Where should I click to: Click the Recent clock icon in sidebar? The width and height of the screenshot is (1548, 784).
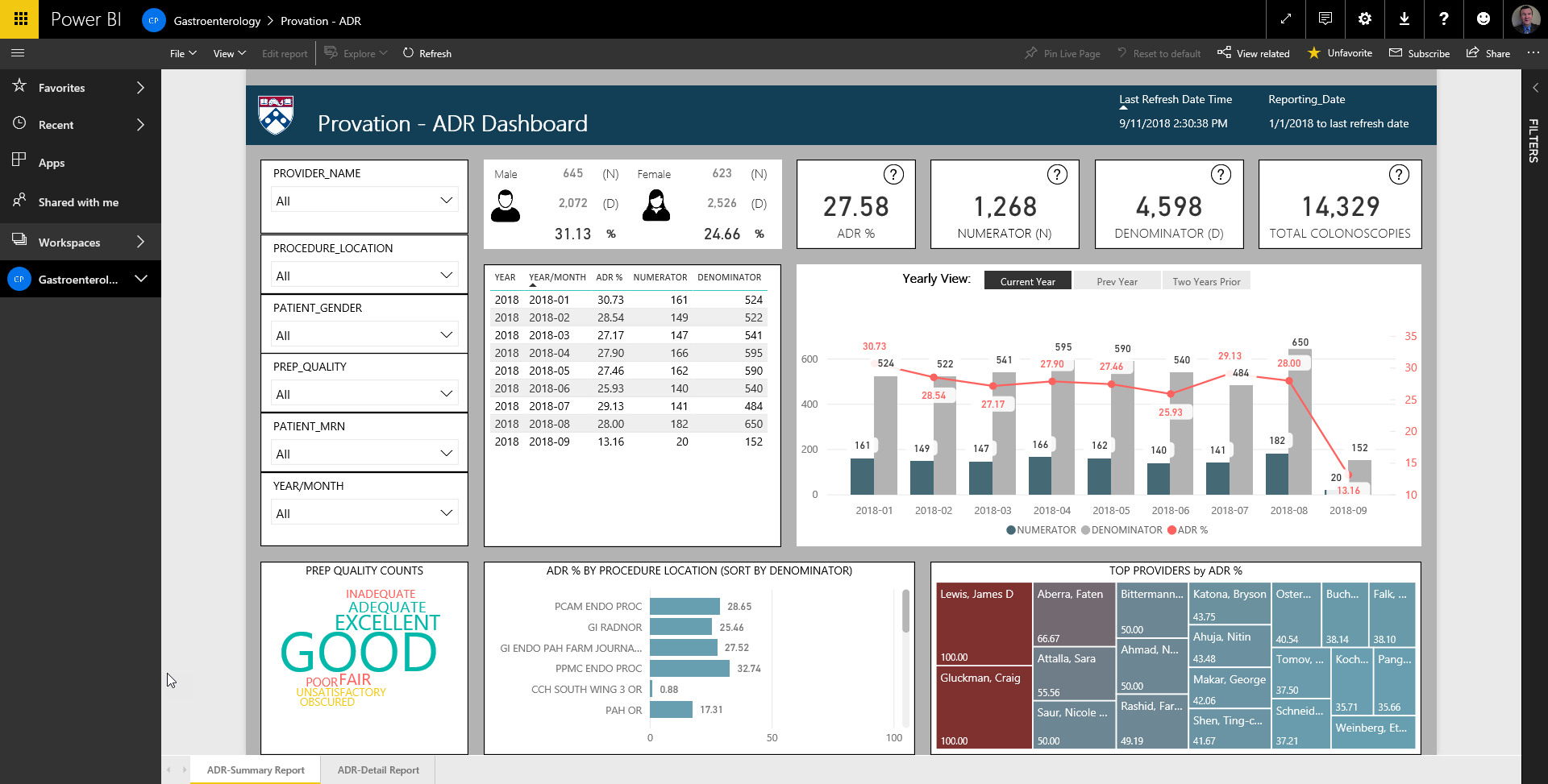pyautogui.click(x=19, y=124)
